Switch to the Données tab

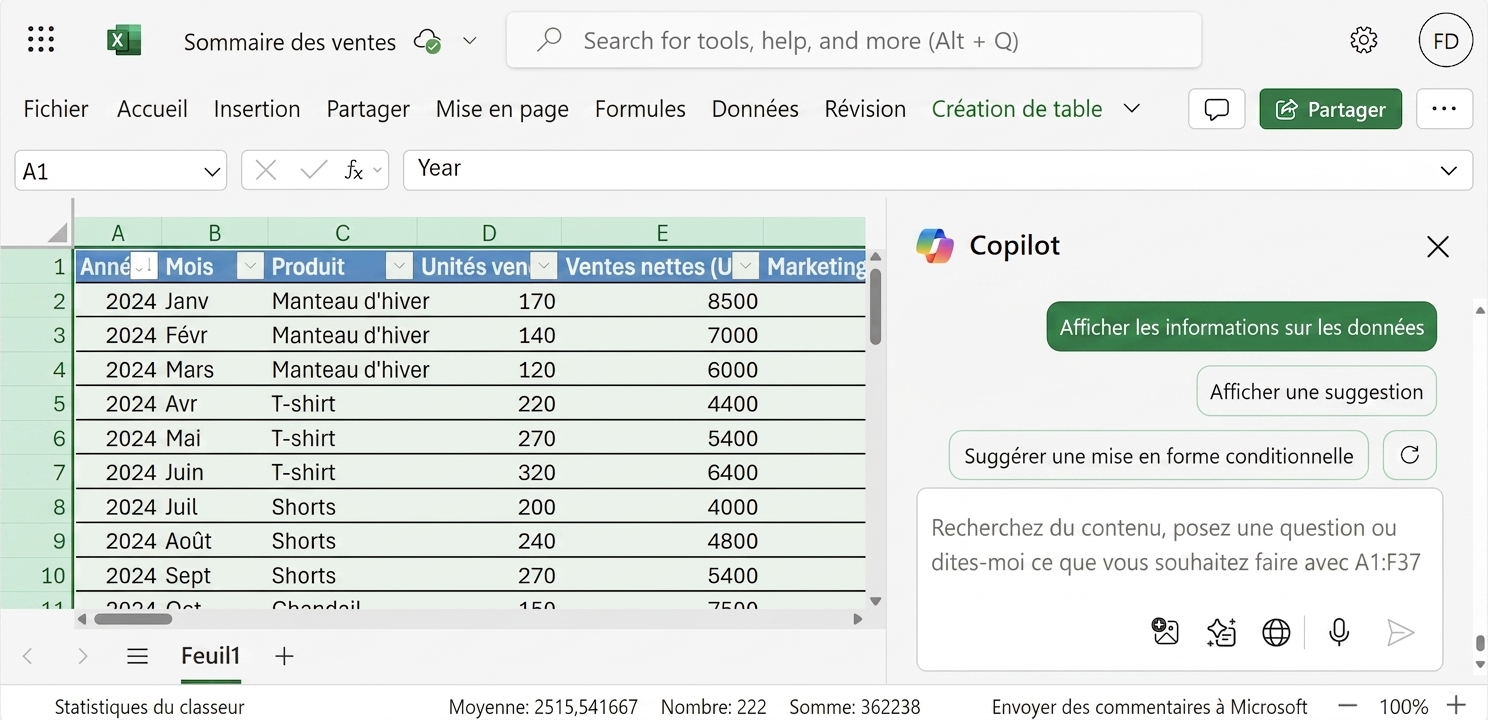[755, 109]
